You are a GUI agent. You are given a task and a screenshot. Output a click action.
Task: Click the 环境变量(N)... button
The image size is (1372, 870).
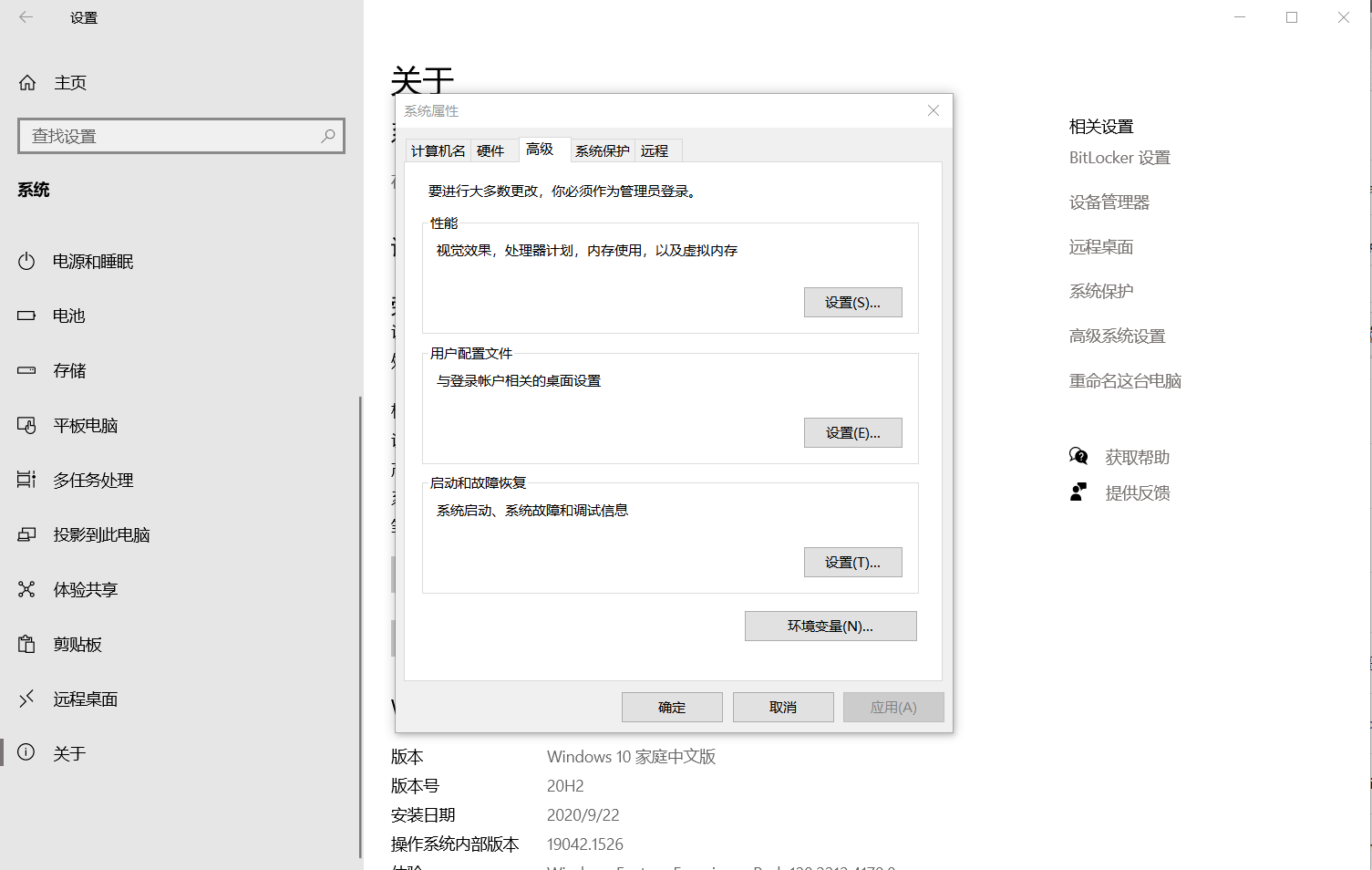[830, 627]
